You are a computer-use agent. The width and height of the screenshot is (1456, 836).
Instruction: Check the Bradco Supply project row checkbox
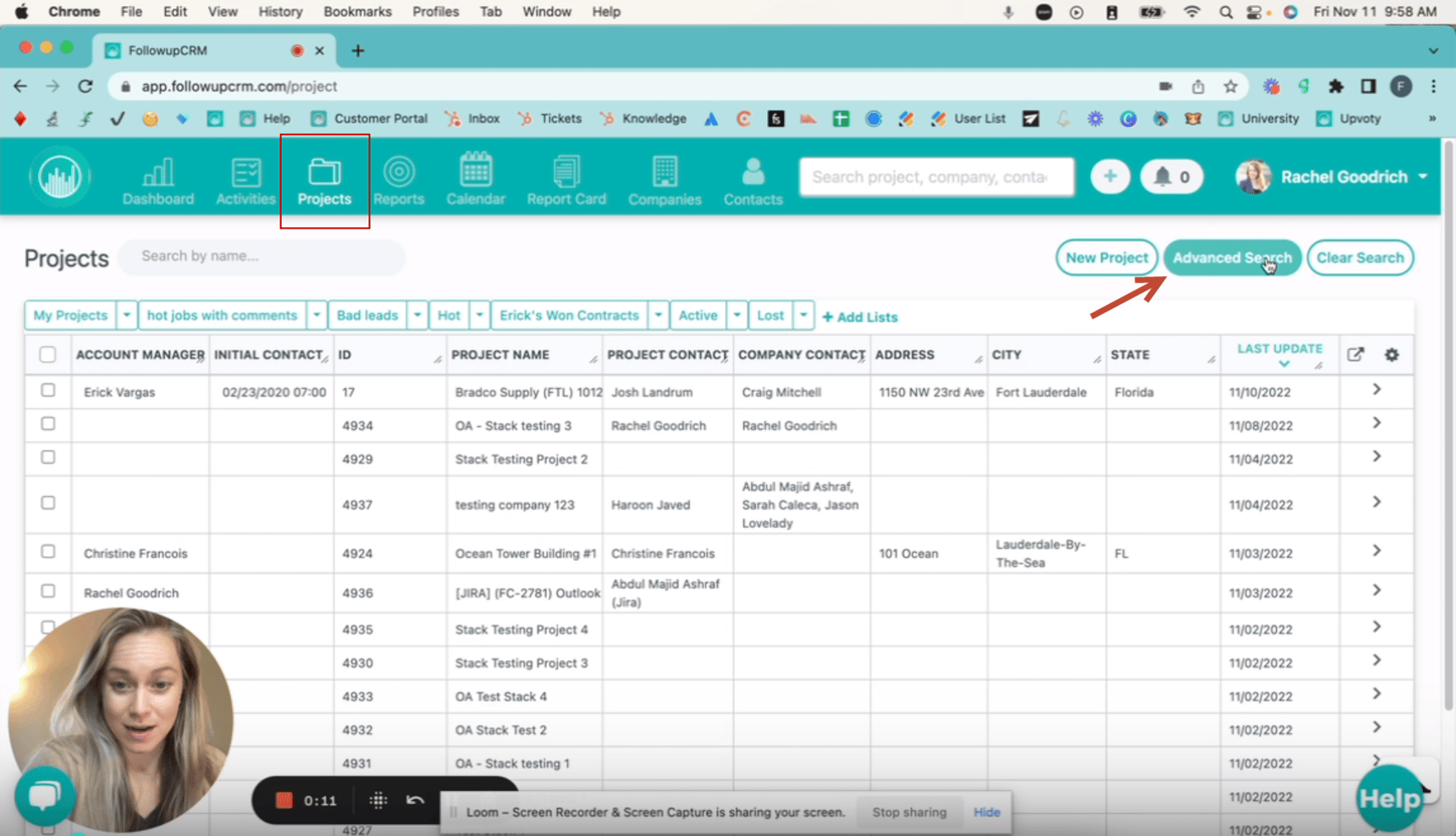click(47, 390)
